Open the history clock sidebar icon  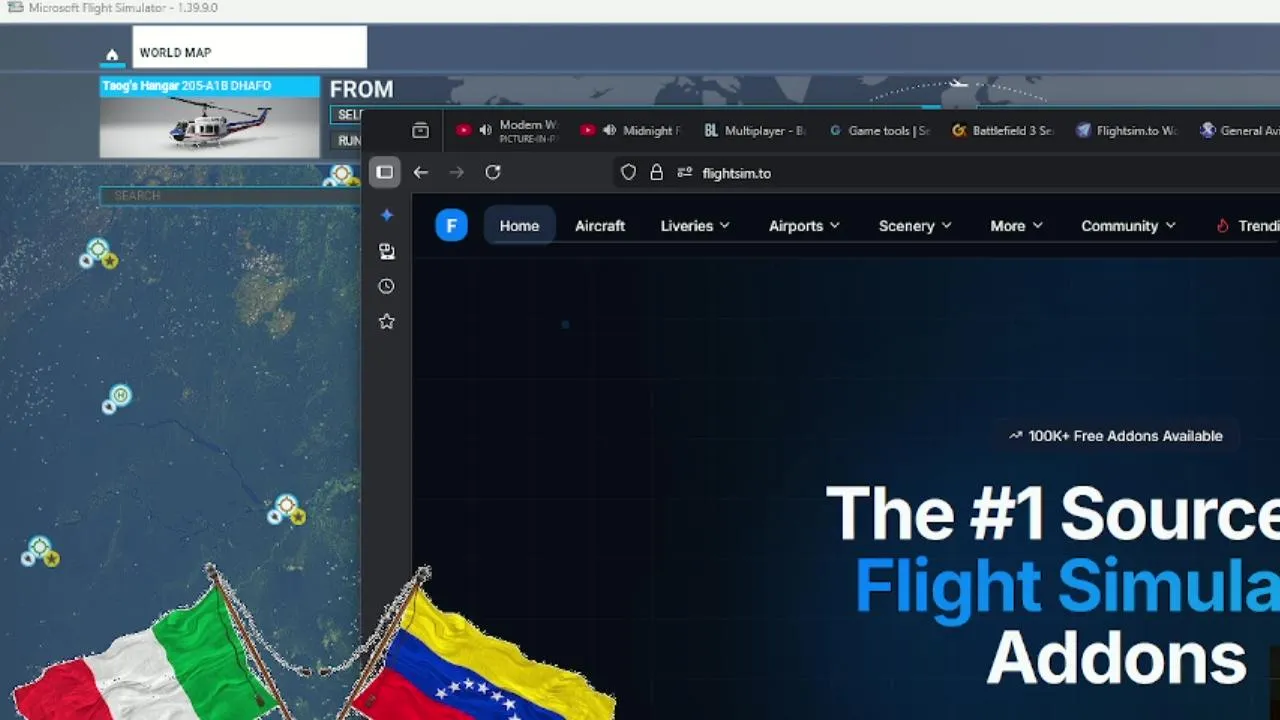coord(387,286)
